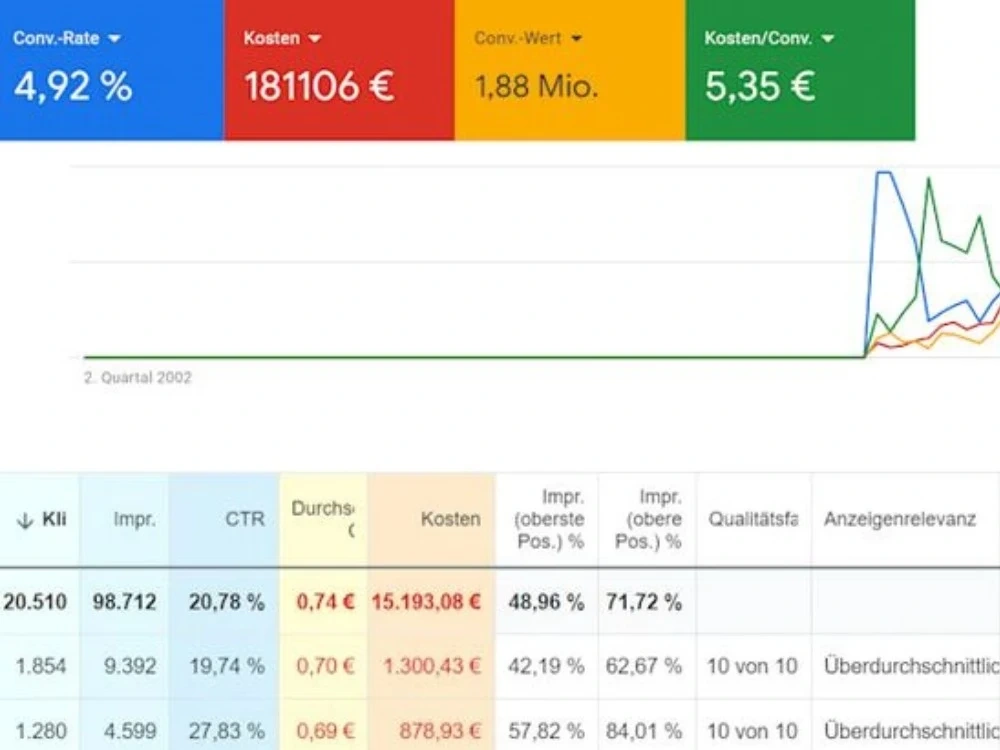Click the average cost 0,74 €

[325, 601]
